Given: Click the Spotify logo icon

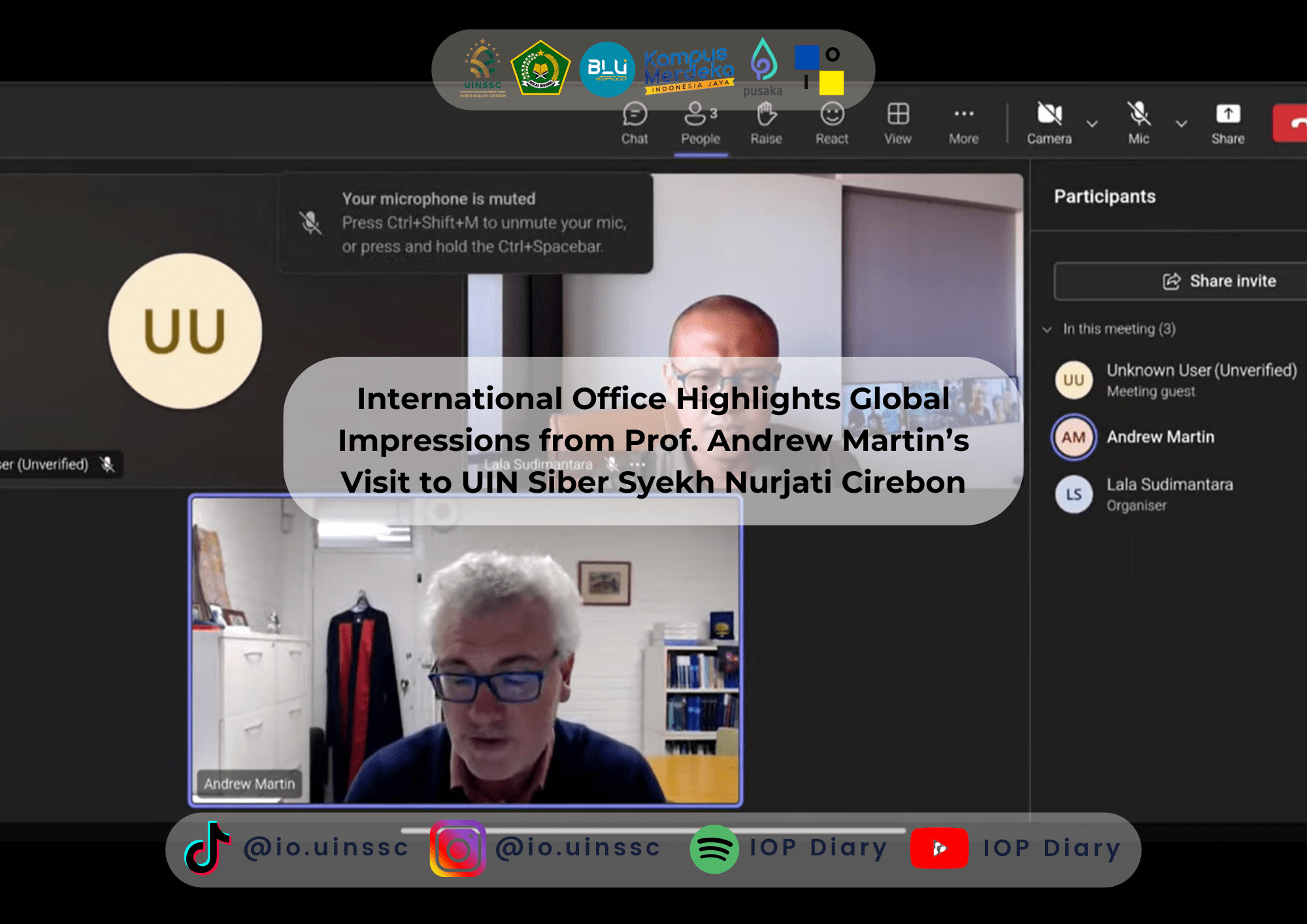Looking at the screenshot, I should coord(714,849).
